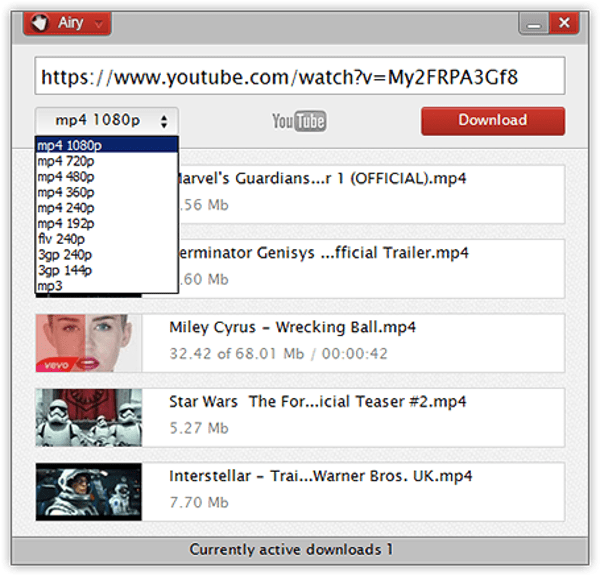Choose mp4 240p in the list
Screen dimensions: 600x576
(106, 208)
